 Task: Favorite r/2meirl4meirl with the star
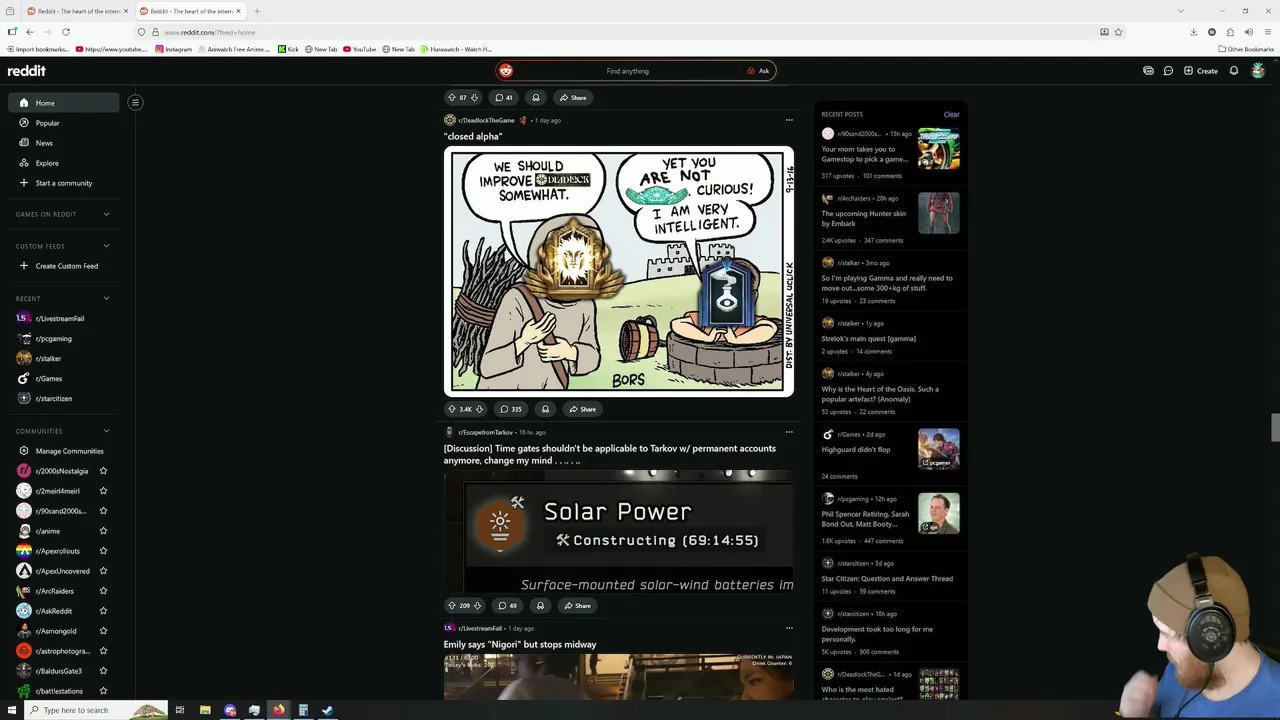point(103,491)
